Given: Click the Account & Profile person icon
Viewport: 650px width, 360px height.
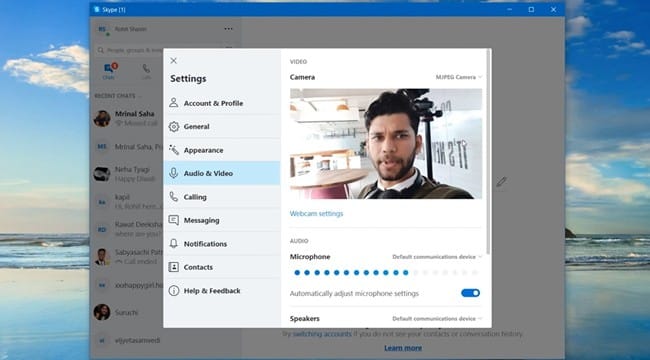Looking at the screenshot, I should tap(174, 103).
